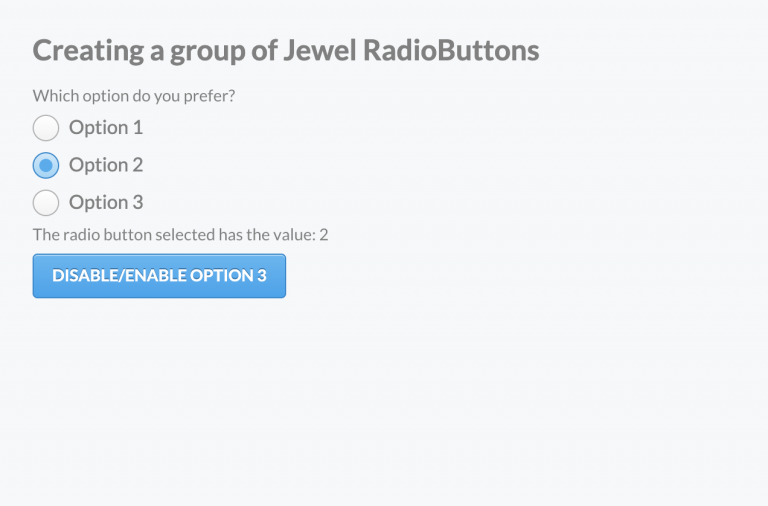Click the "Creating a group of Jewel RadioButtons" heading
This screenshot has height=506, width=768.
pos(286,51)
